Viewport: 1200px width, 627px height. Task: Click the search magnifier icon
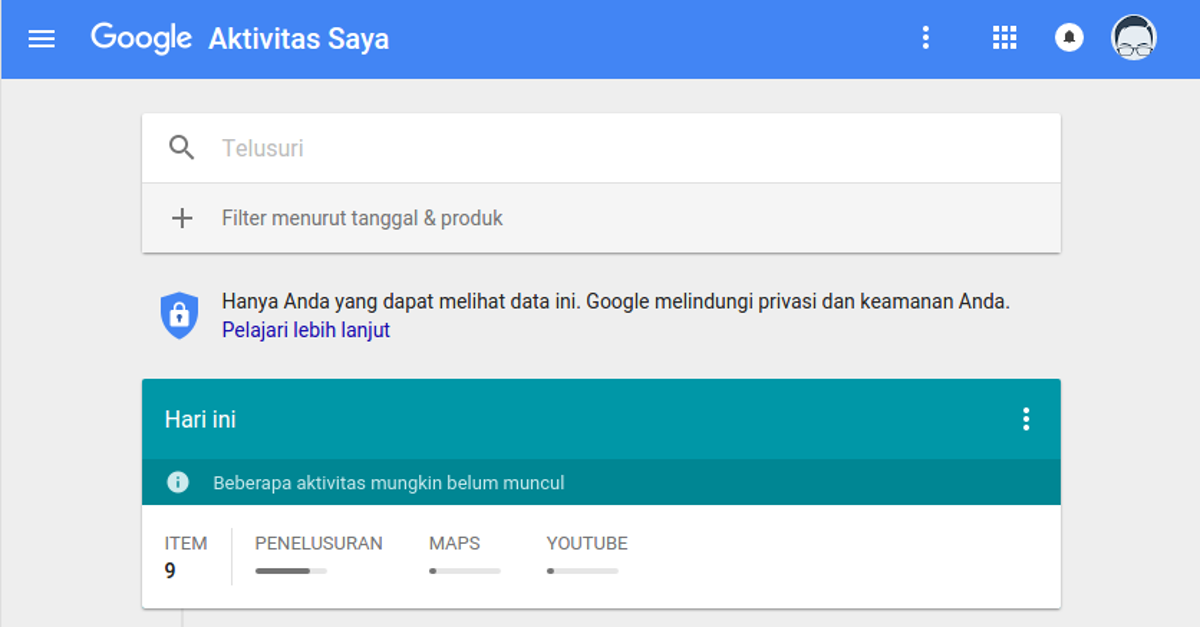tap(181, 148)
